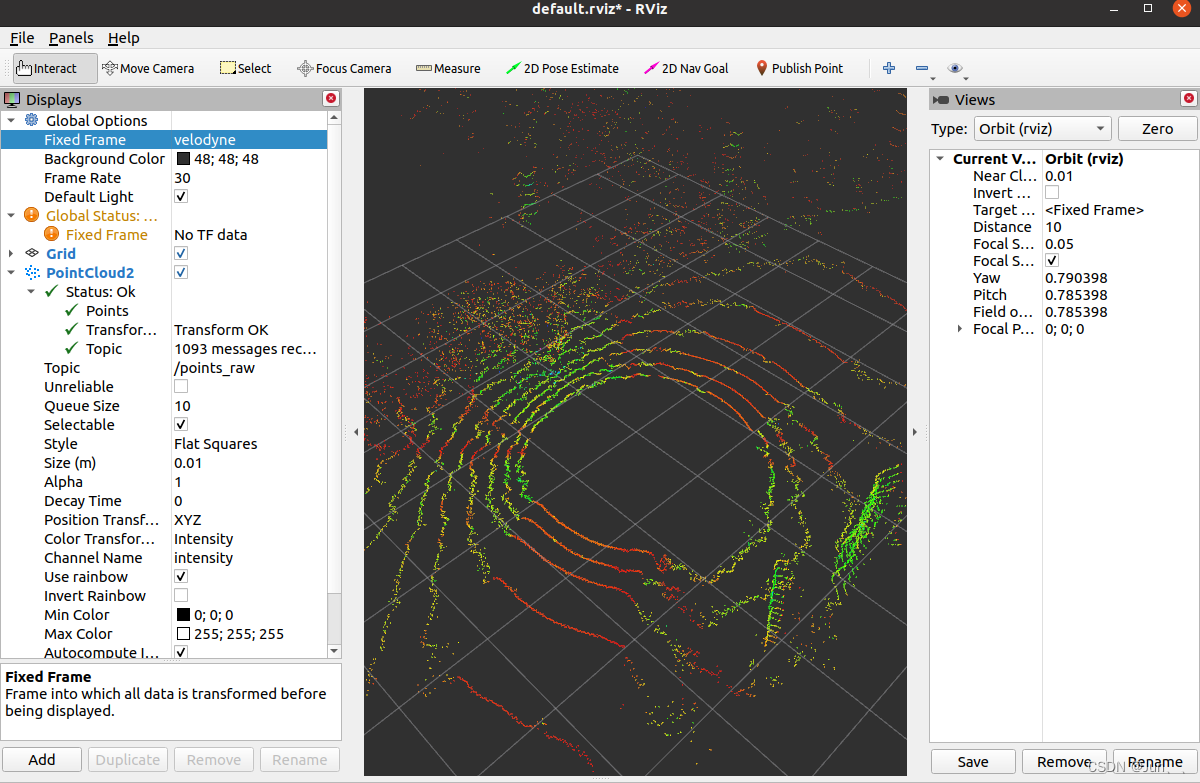The height and width of the screenshot is (783, 1200).
Task: Click the Status Ok checkmark icon
Action: [x=52, y=292]
